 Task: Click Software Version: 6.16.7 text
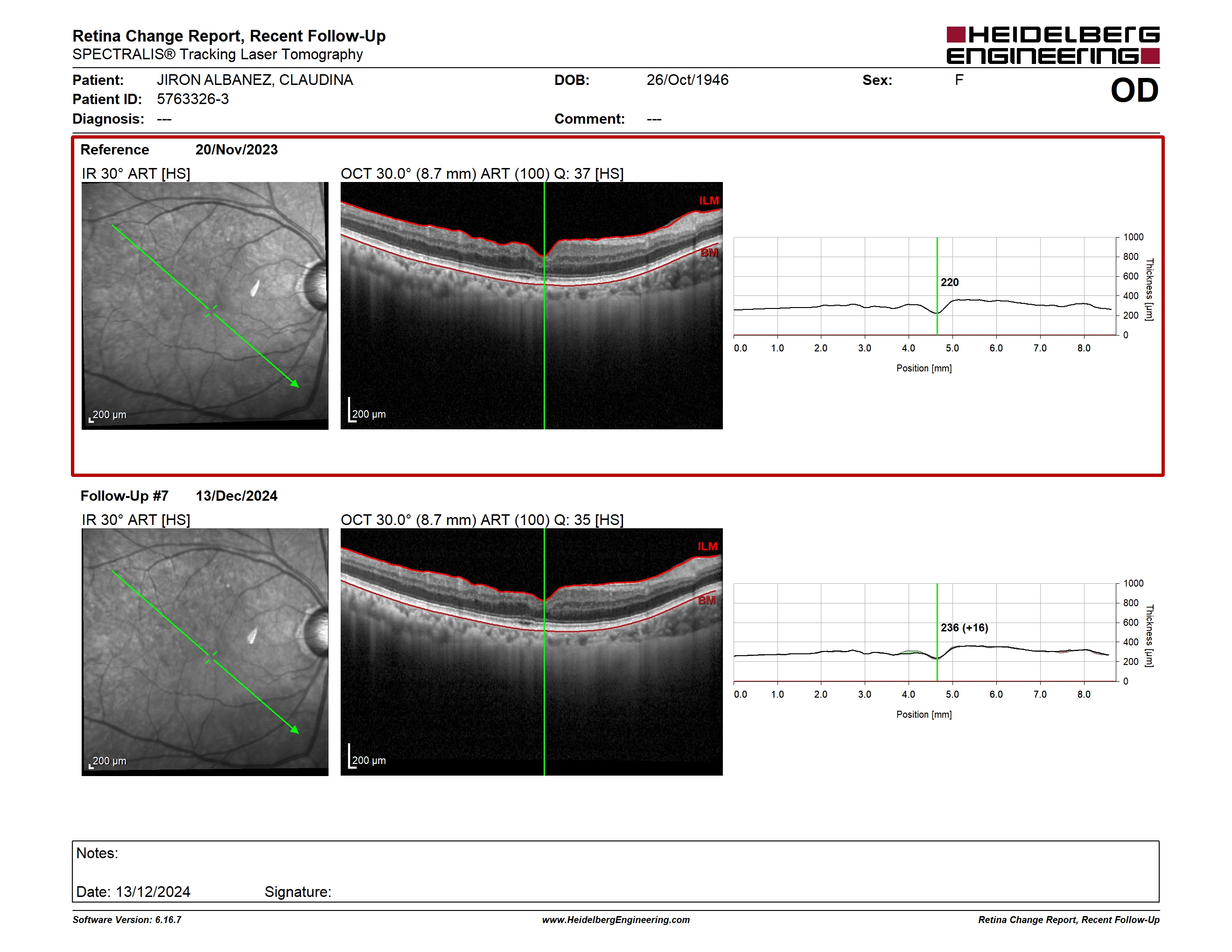coord(127,919)
